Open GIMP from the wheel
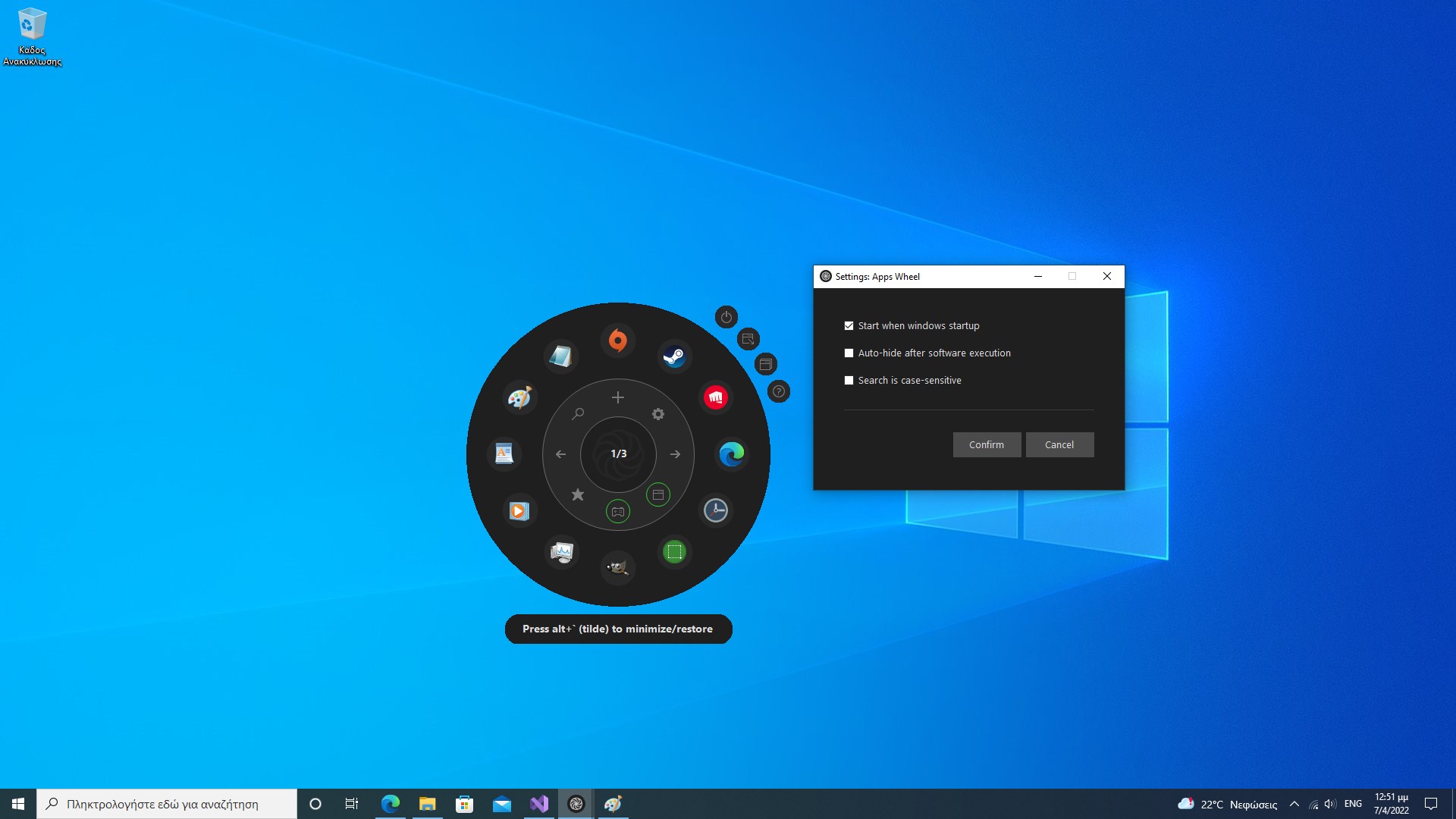Screen dimensions: 1456x819 (x=618, y=567)
